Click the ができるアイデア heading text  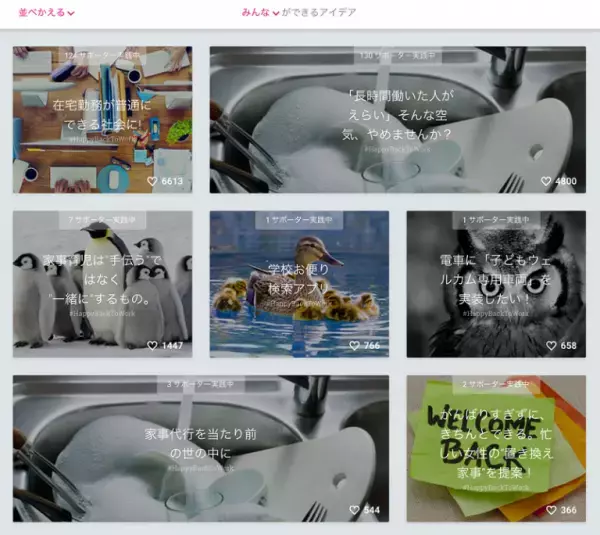click(x=319, y=13)
